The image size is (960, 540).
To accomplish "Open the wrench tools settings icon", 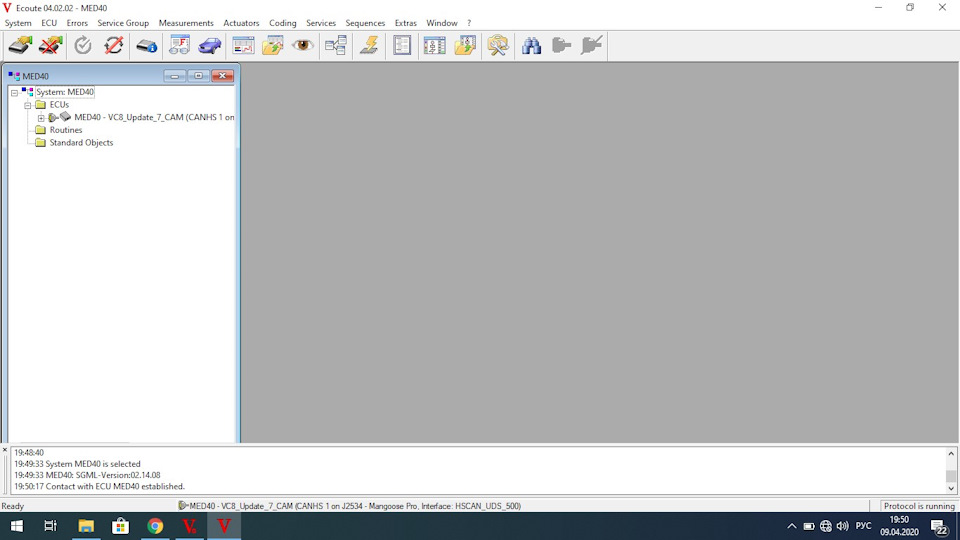I will [498, 45].
